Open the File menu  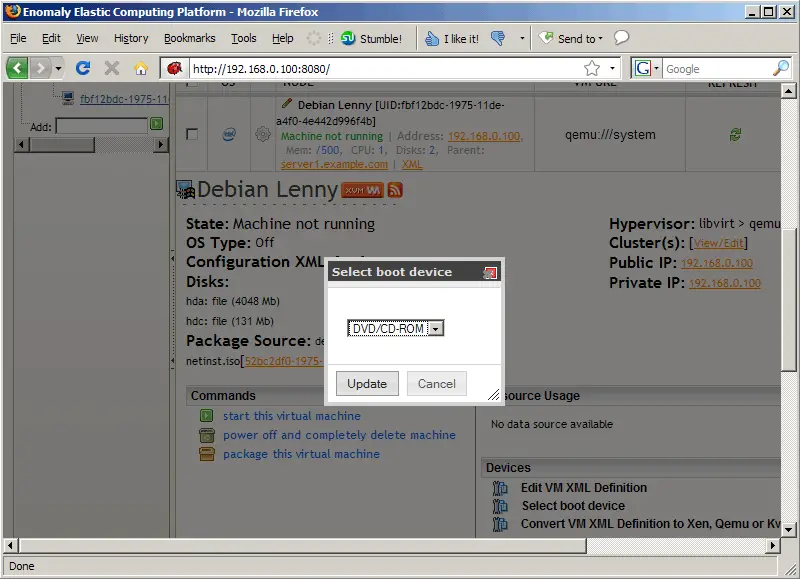[18, 38]
